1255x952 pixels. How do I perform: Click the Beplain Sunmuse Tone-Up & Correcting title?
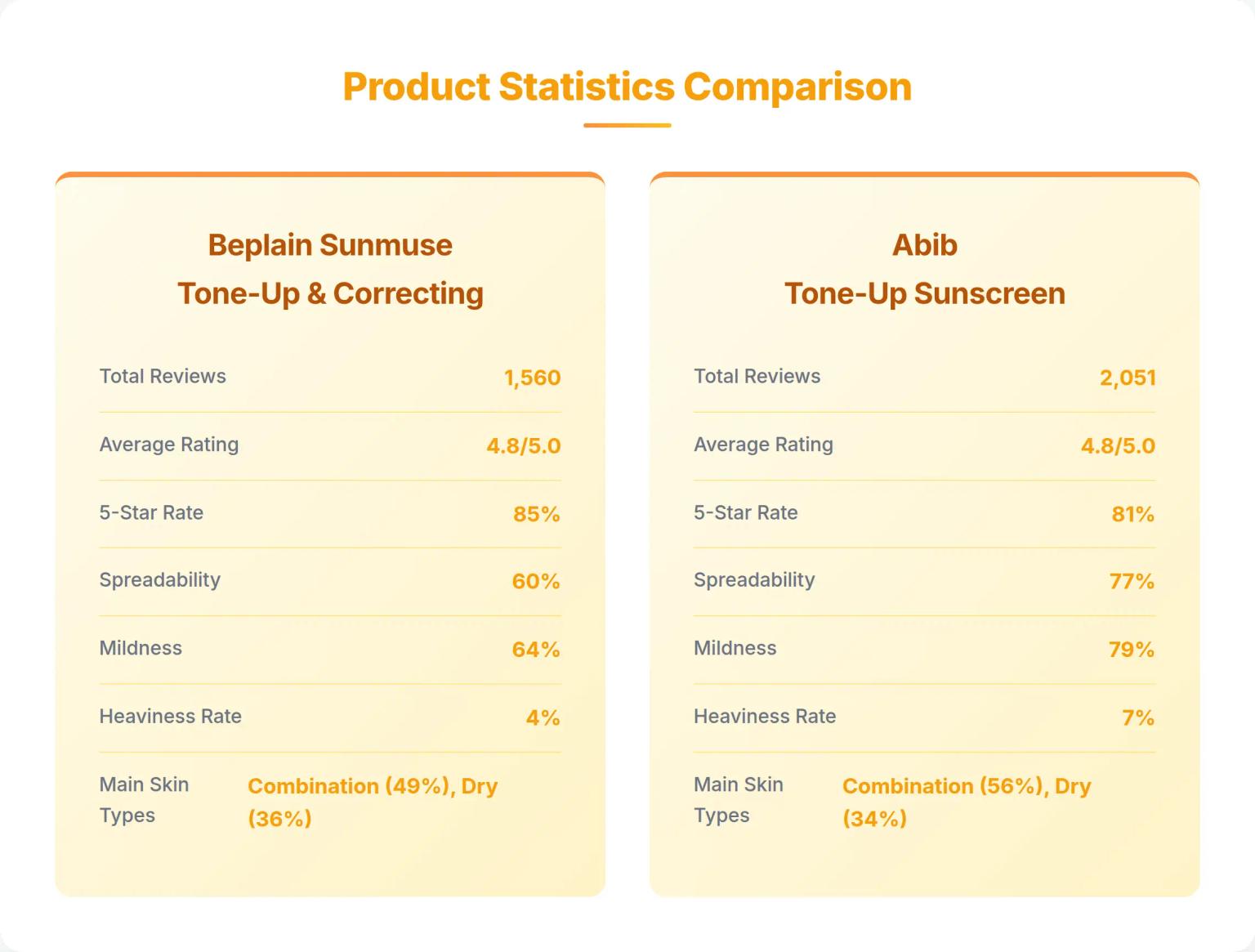(330, 269)
